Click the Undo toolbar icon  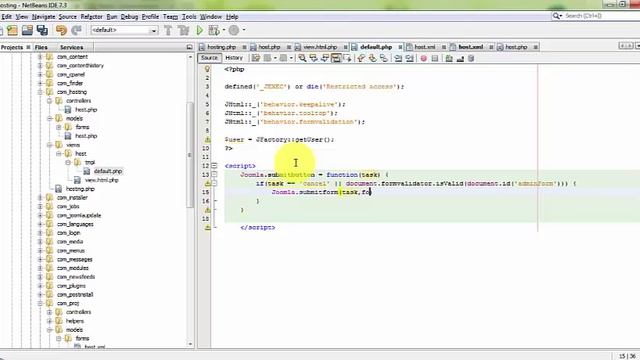(61, 30)
